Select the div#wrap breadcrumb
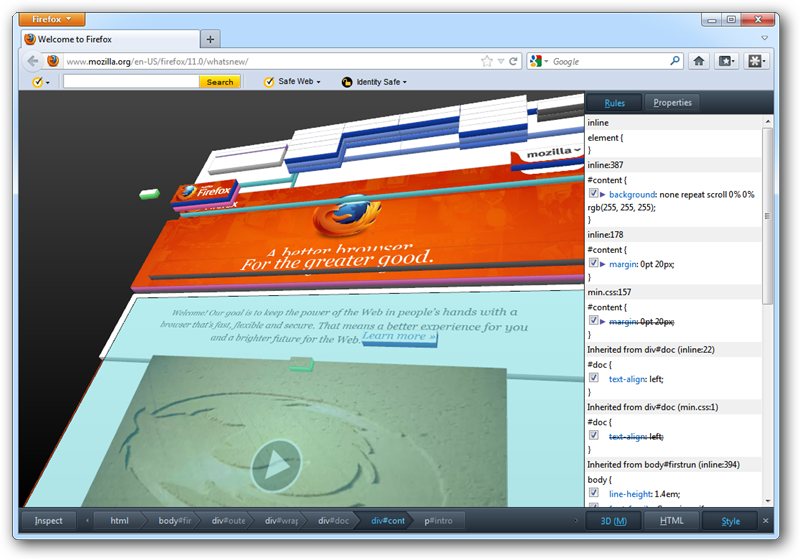This screenshot has height=560, width=800. [x=281, y=521]
